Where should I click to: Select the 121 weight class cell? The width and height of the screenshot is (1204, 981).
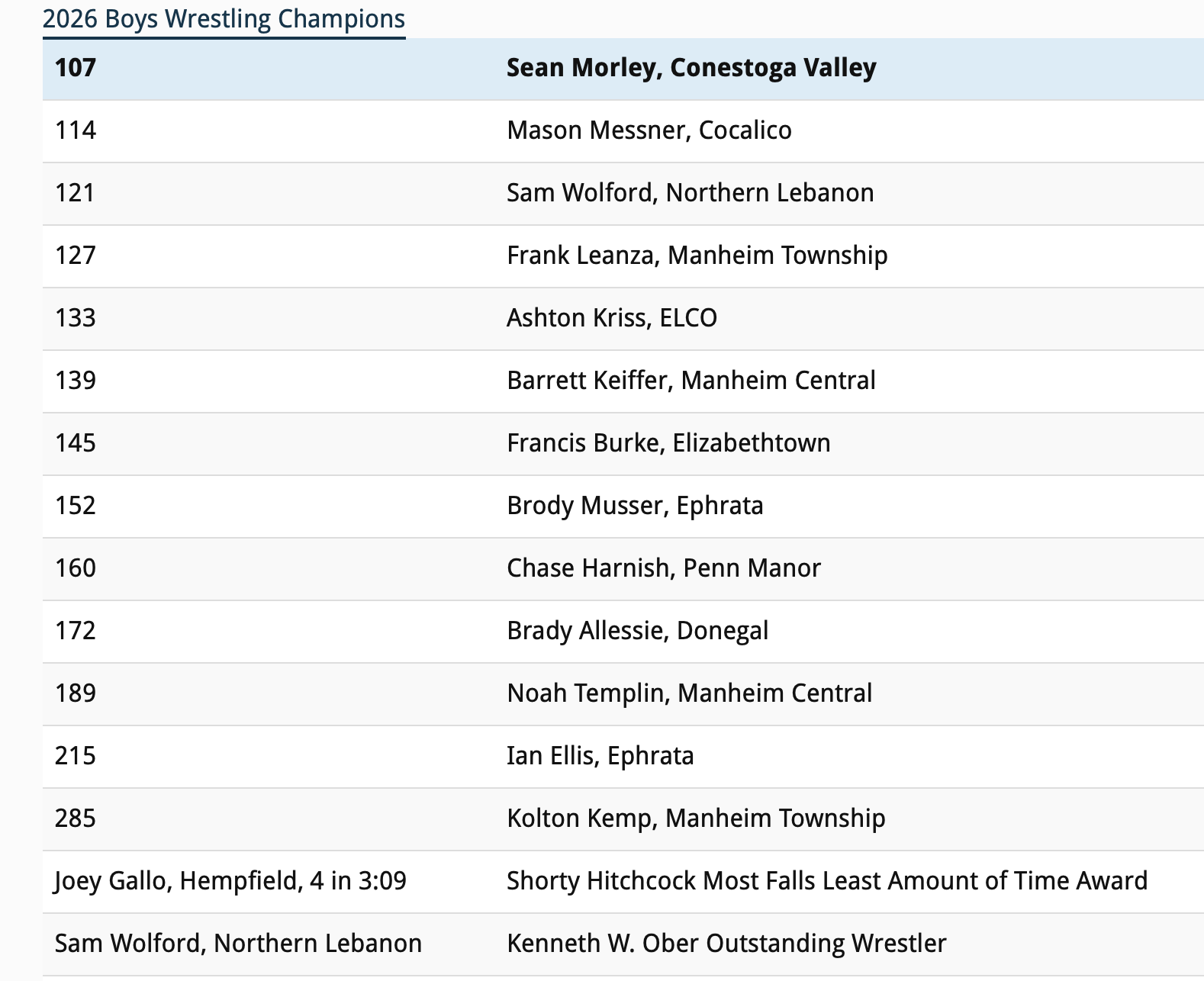click(76, 193)
